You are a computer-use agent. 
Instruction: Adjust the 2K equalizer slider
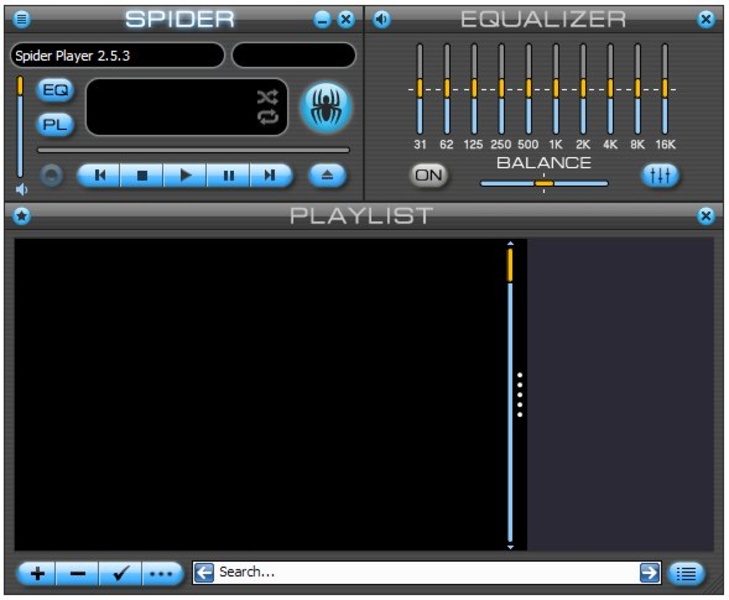(x=583, y=89)
